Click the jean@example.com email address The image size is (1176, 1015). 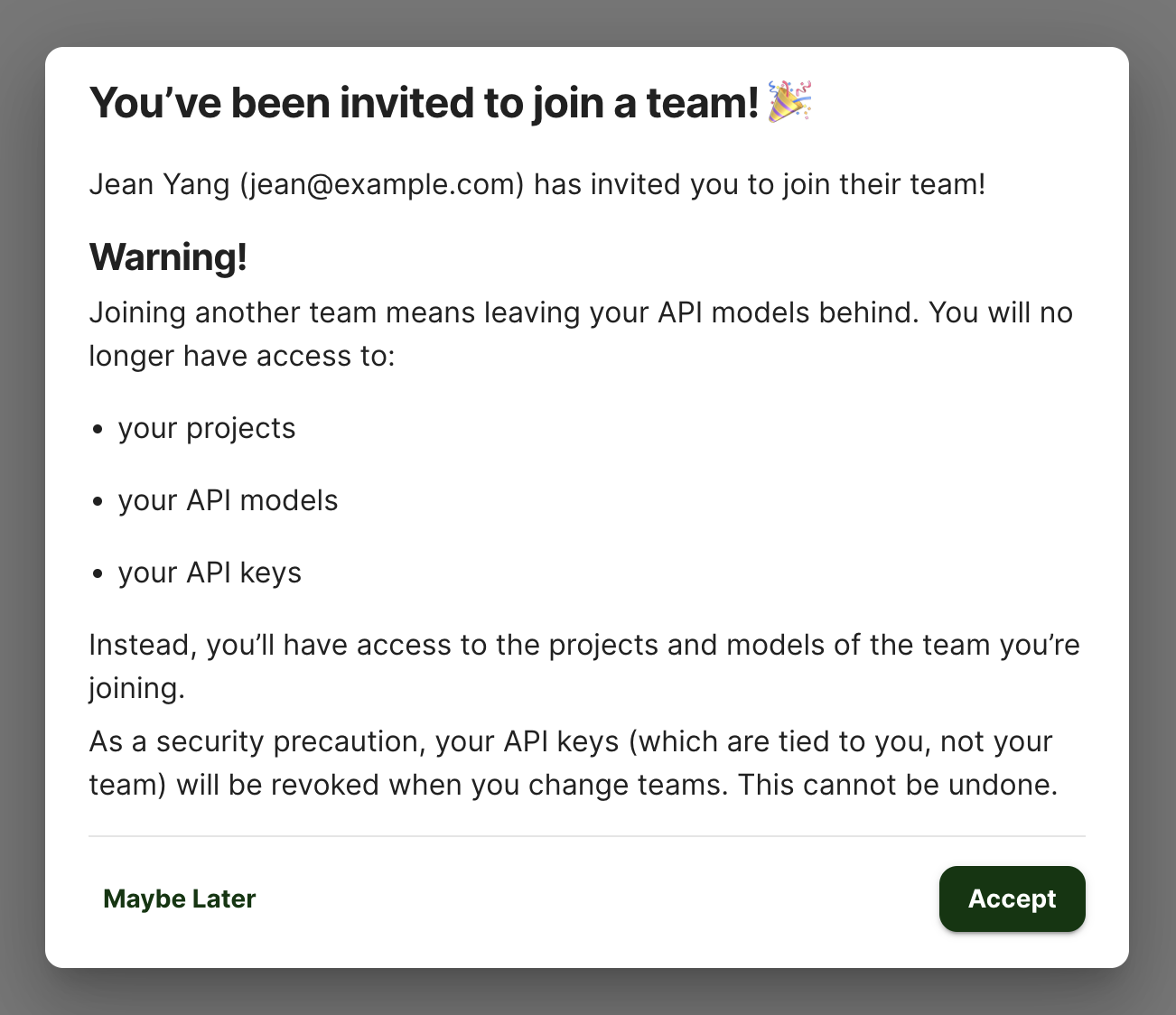(x=382, y=184)
